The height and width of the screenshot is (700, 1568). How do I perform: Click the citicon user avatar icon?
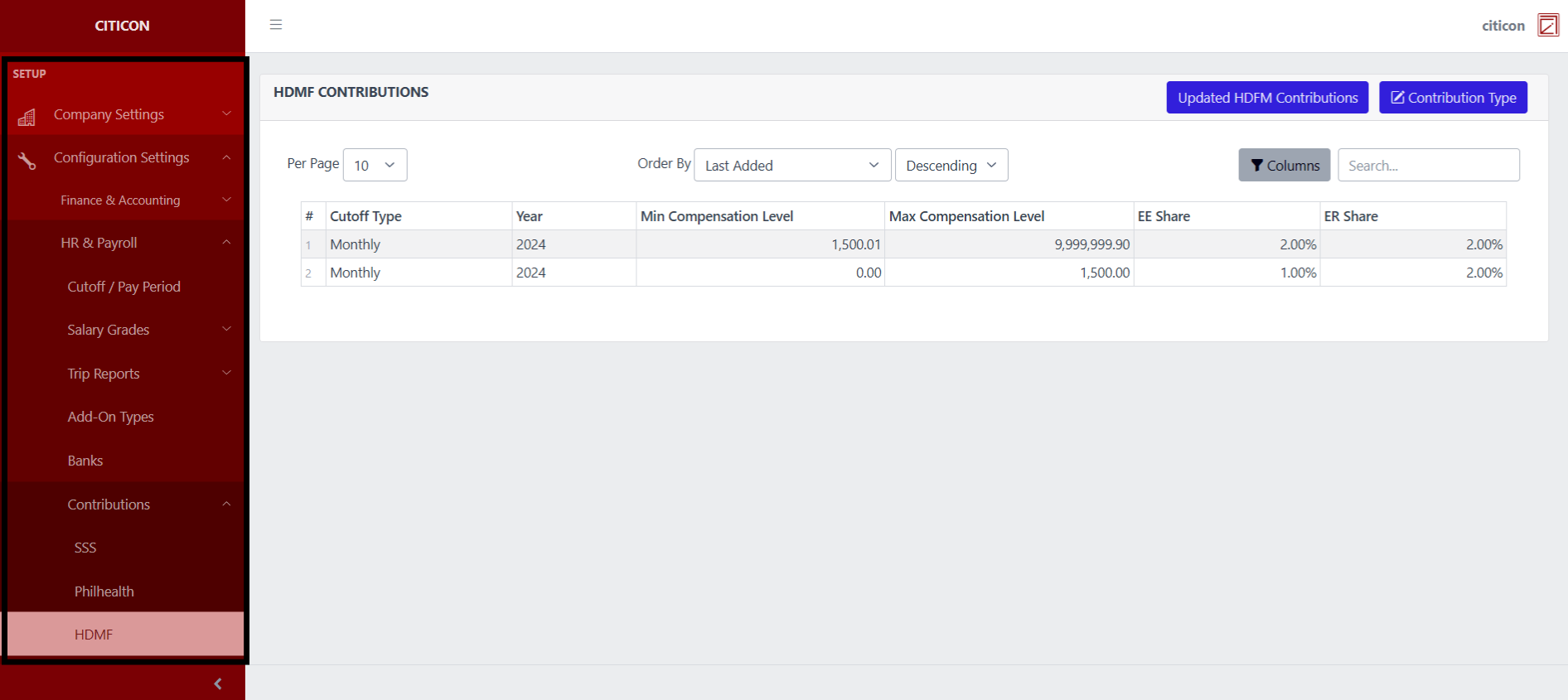[x=1547, y=25]
